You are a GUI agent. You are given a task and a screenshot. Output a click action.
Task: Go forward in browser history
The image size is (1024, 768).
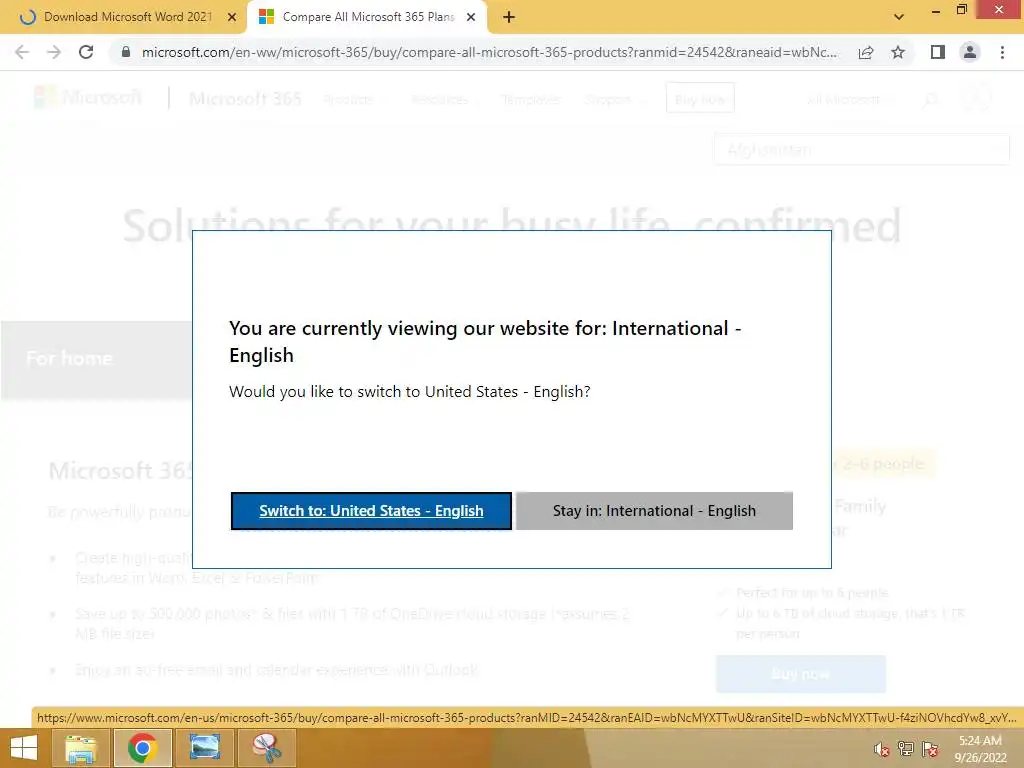click(x=54, y=52)
